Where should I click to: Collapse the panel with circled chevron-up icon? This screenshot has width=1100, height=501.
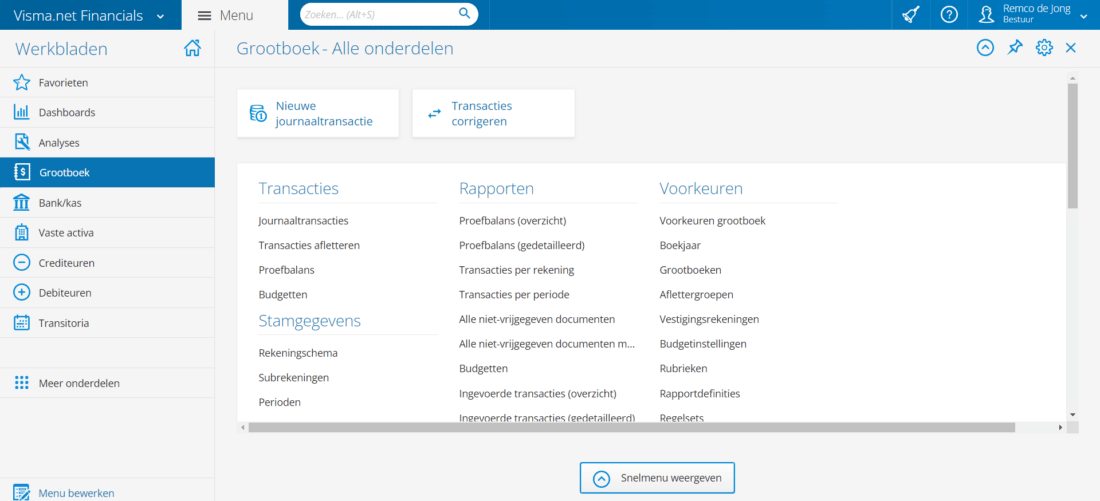click(x=985, y=48)
